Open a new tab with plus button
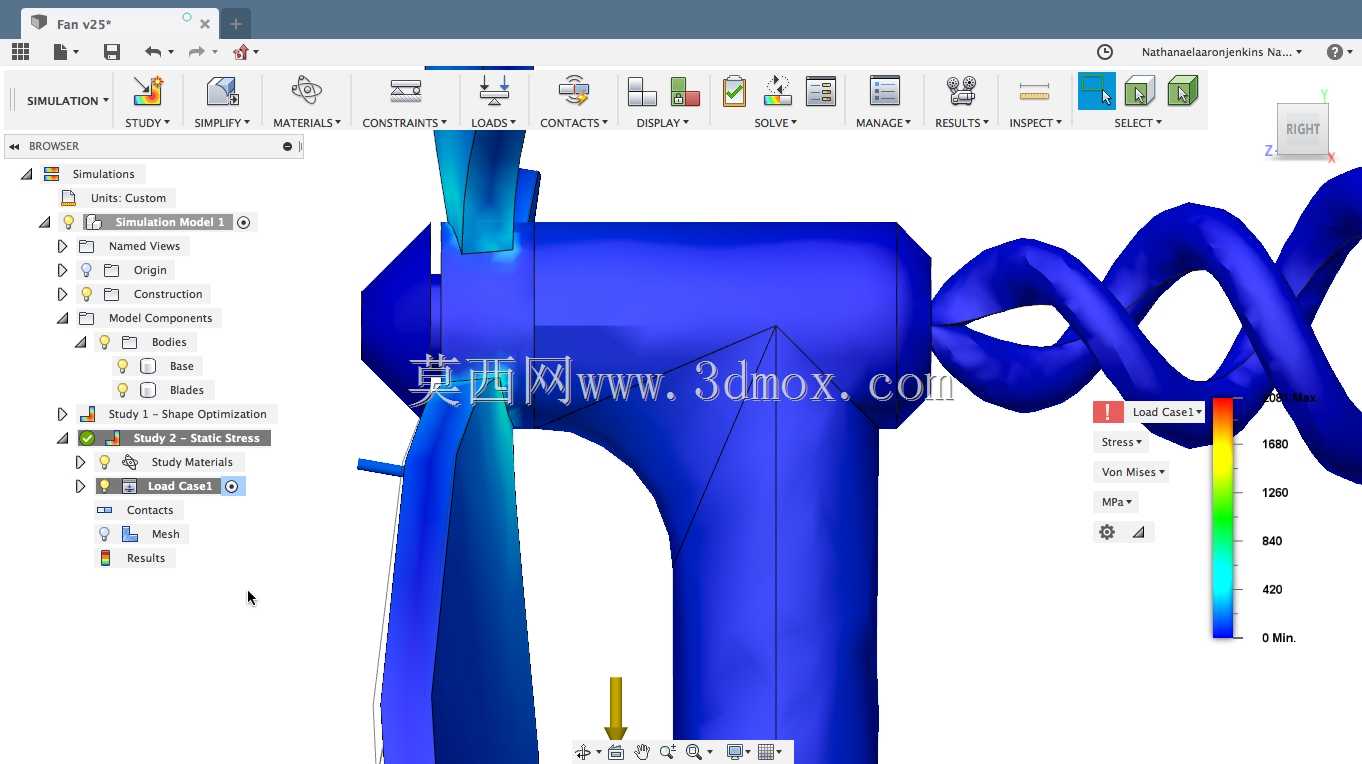The width and height of the screenshot is (1362, 764). tap(236, 24)
